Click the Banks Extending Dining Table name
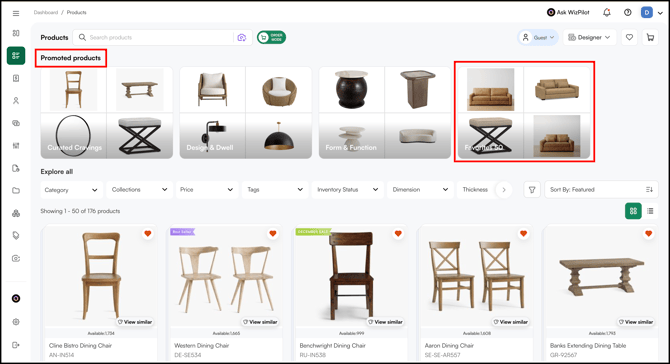Screen dimensions: 670x364 588,345
